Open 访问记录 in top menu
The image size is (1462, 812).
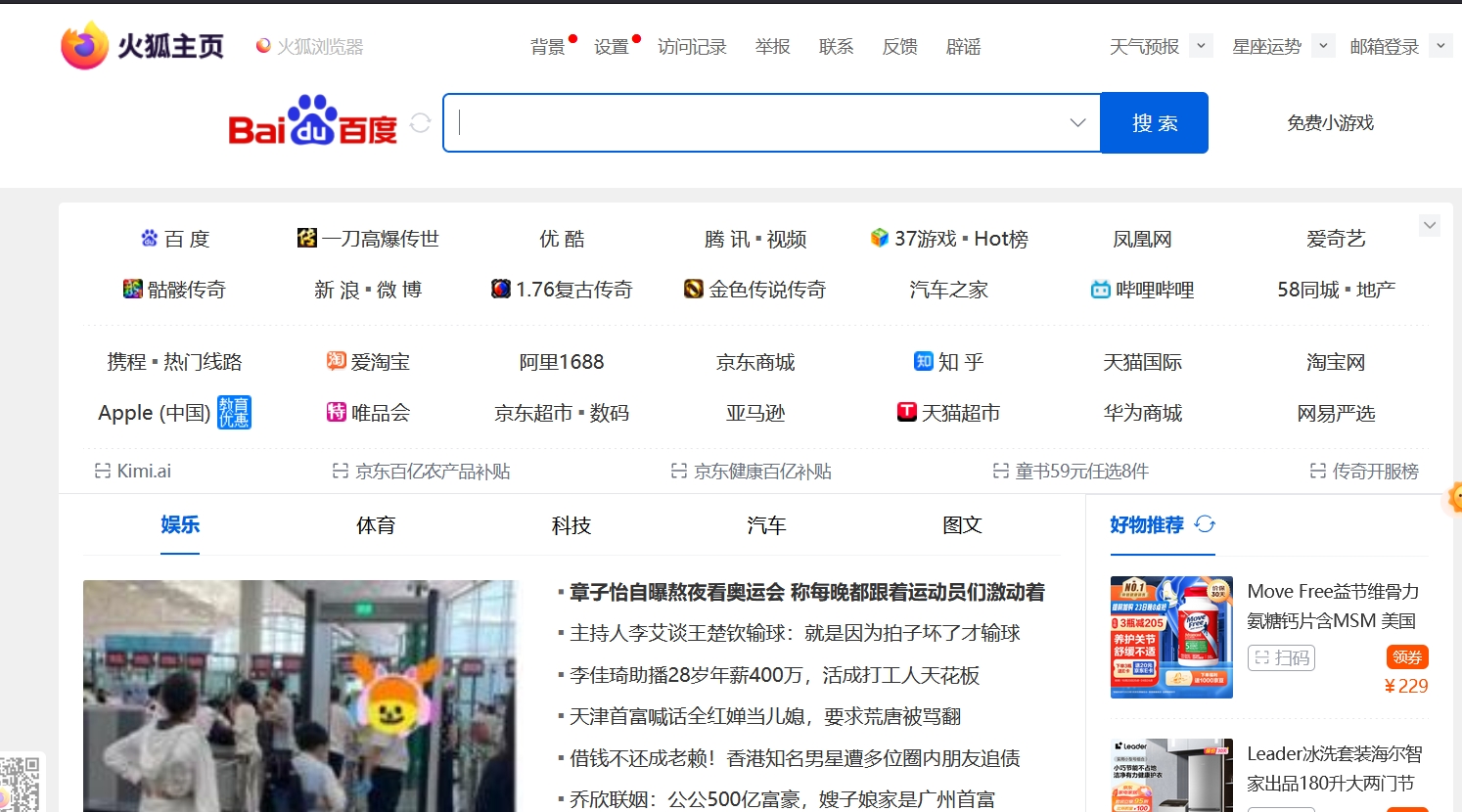692,47
